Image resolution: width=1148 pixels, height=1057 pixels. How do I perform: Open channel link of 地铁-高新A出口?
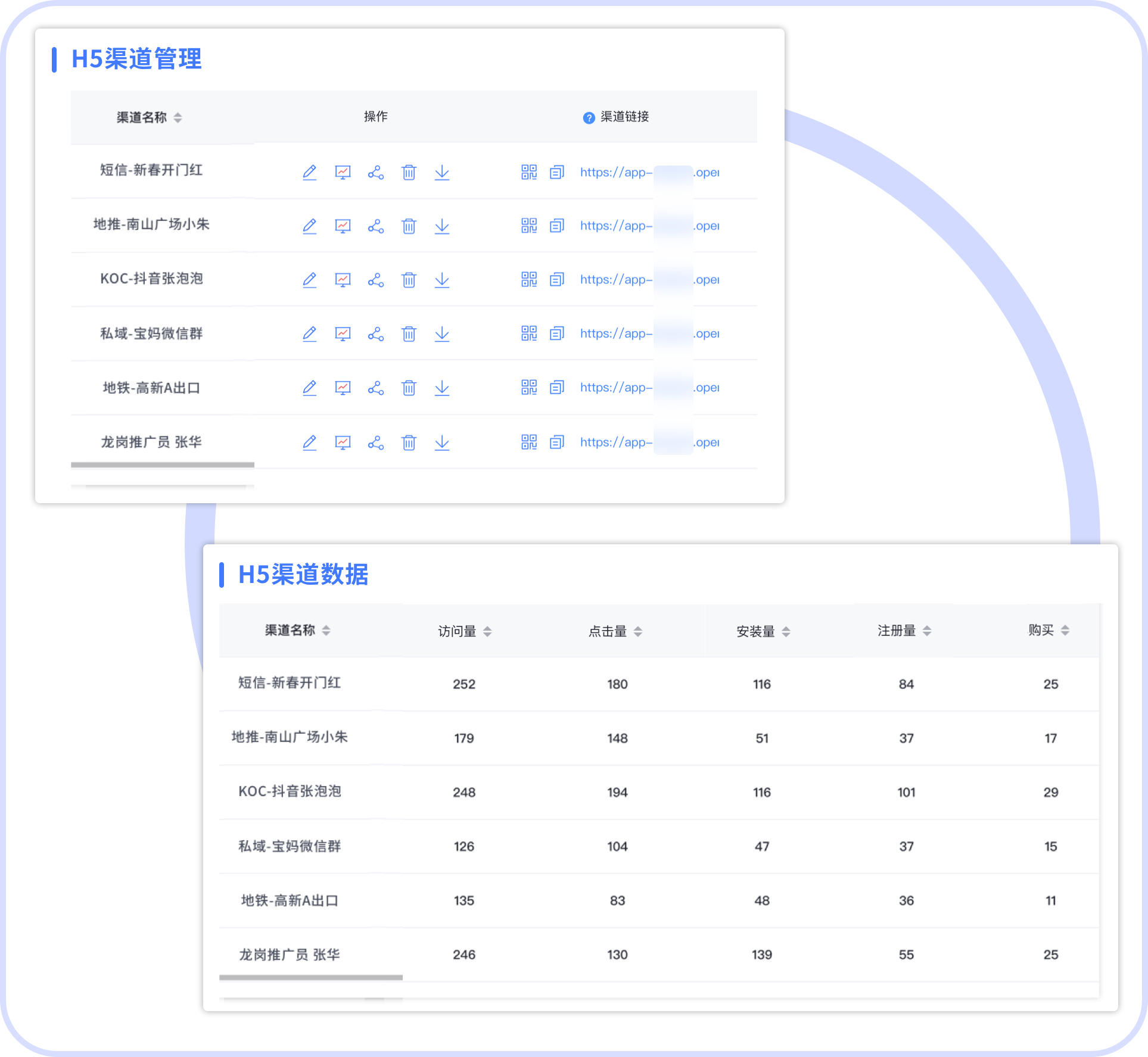(649, 388)
